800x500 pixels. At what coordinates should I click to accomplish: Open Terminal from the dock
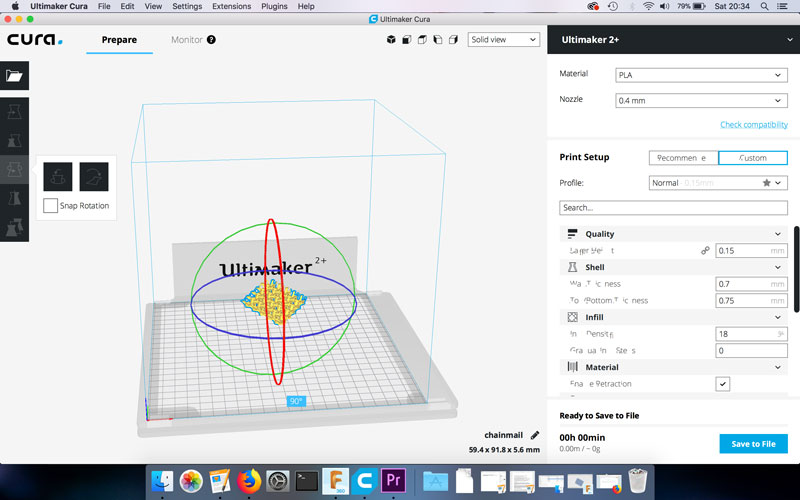pos(307,481)
